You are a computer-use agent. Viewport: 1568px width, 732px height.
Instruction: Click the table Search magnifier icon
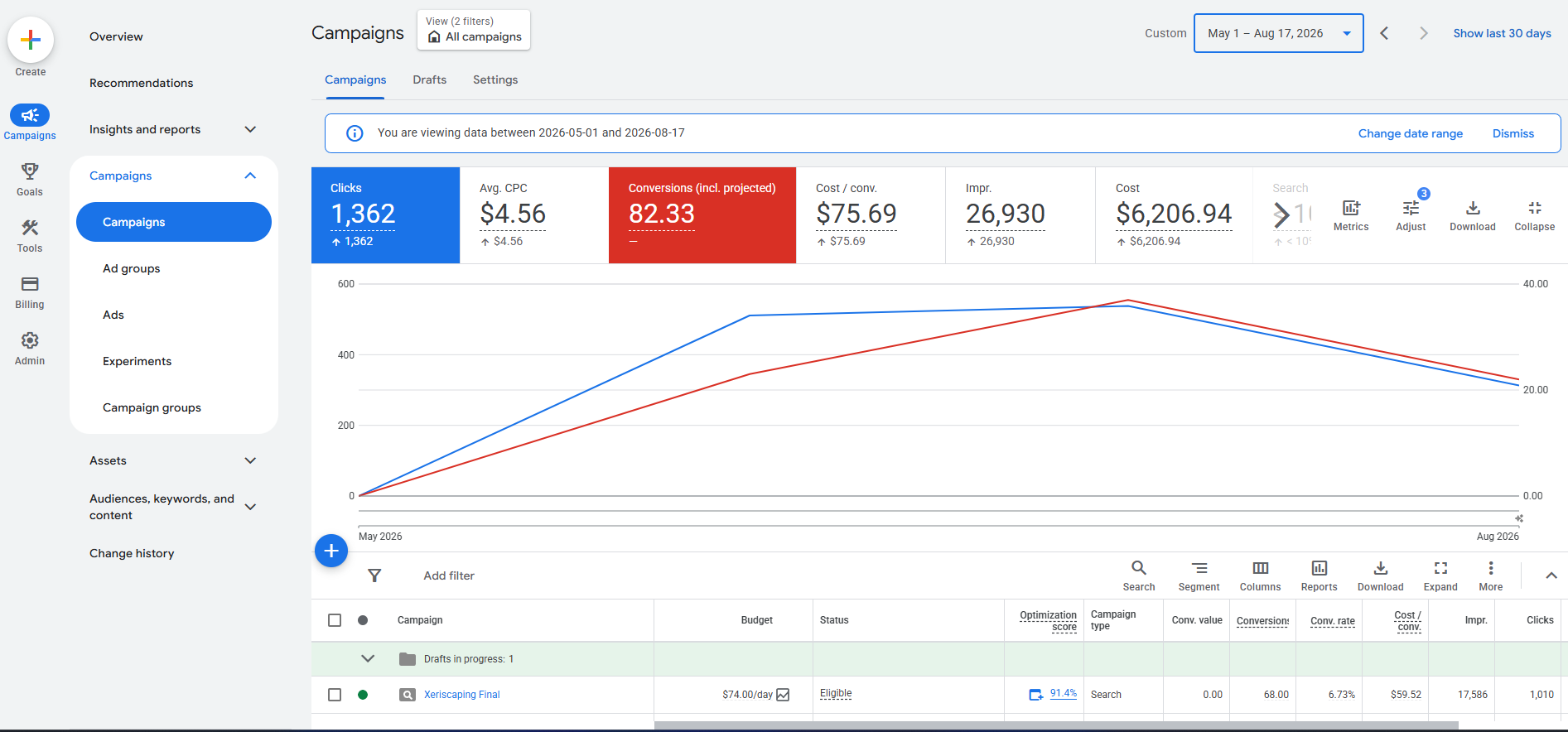click(1139, 568)
